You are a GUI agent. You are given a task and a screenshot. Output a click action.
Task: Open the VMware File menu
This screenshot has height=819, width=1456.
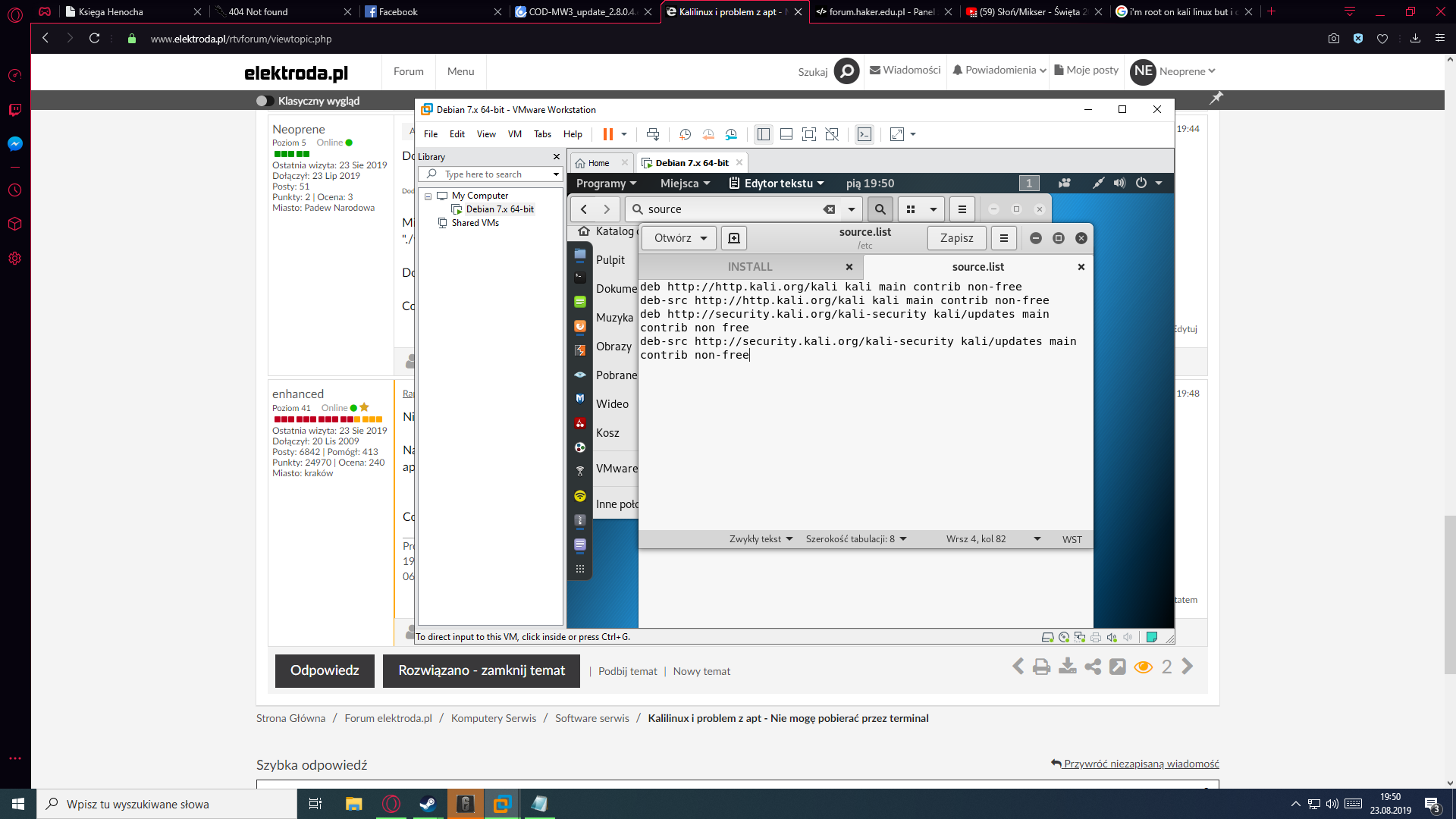[431, 134]
